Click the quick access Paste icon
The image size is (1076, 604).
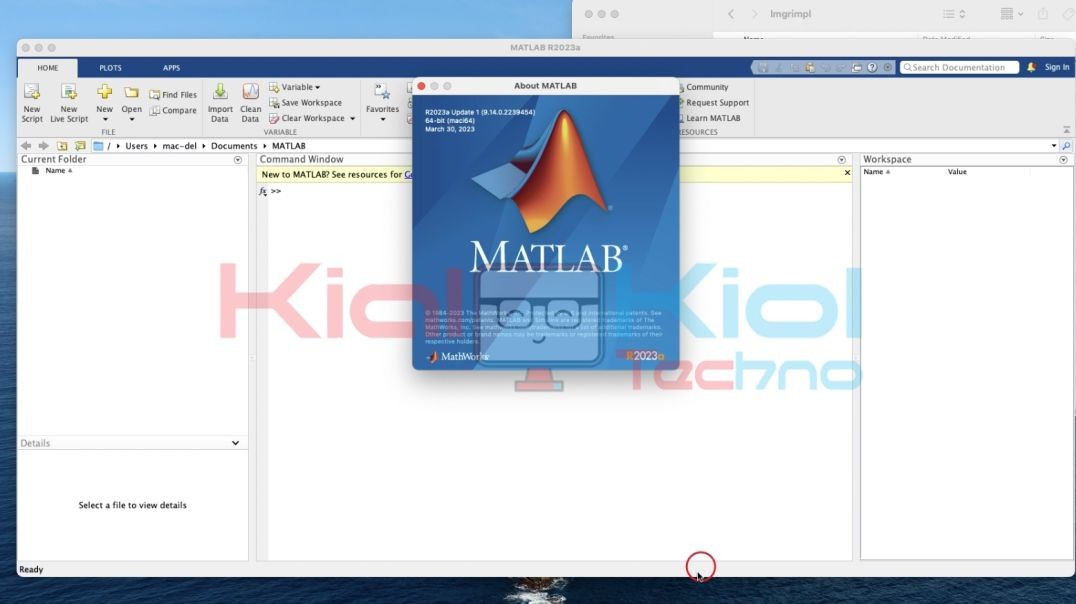click(810, 67)
